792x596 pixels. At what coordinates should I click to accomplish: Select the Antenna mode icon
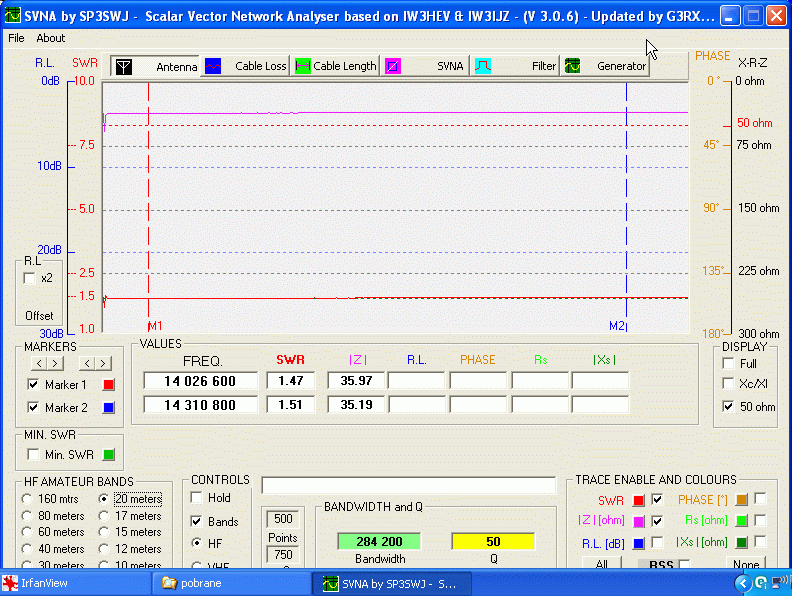(124, 67)
